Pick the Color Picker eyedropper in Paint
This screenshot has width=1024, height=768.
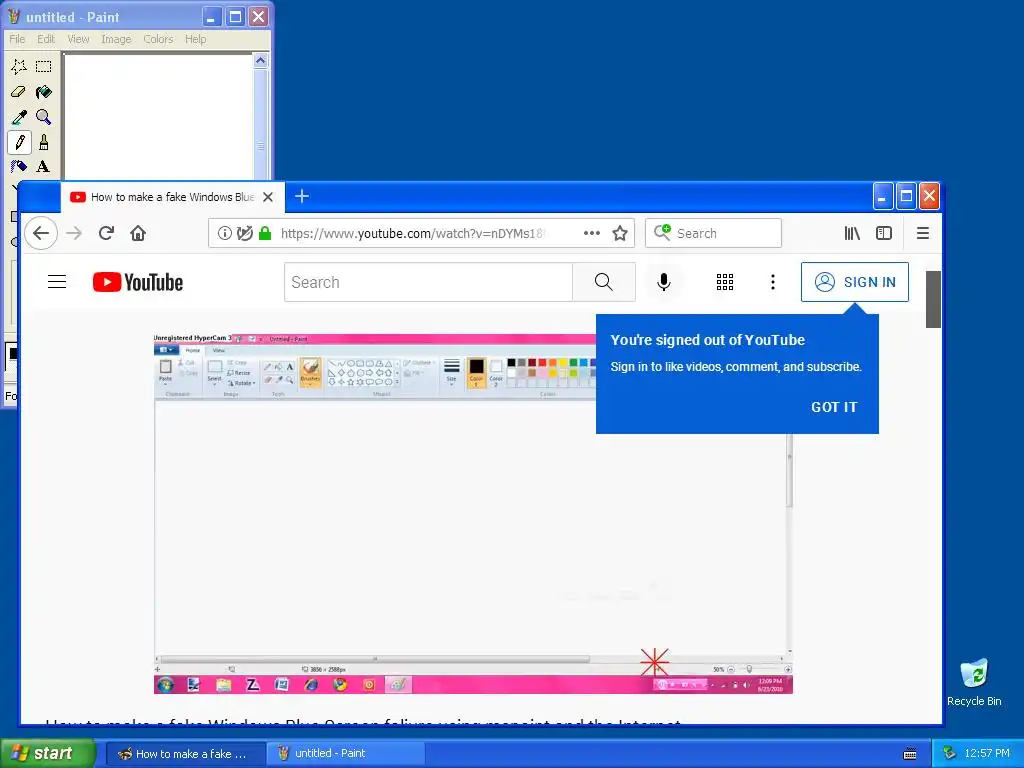point(19,117)
